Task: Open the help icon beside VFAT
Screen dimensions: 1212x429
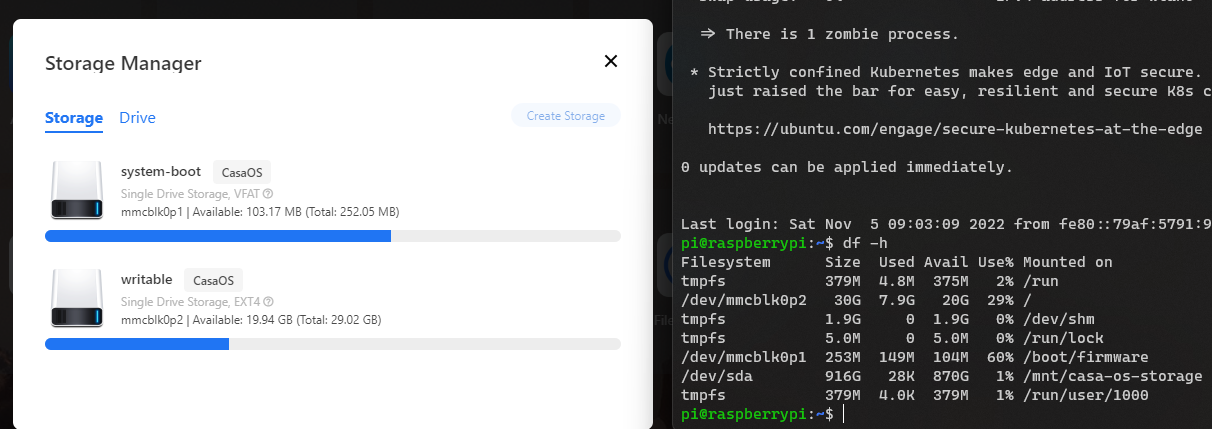Action: pyautogui.click(x=268, y=193)
